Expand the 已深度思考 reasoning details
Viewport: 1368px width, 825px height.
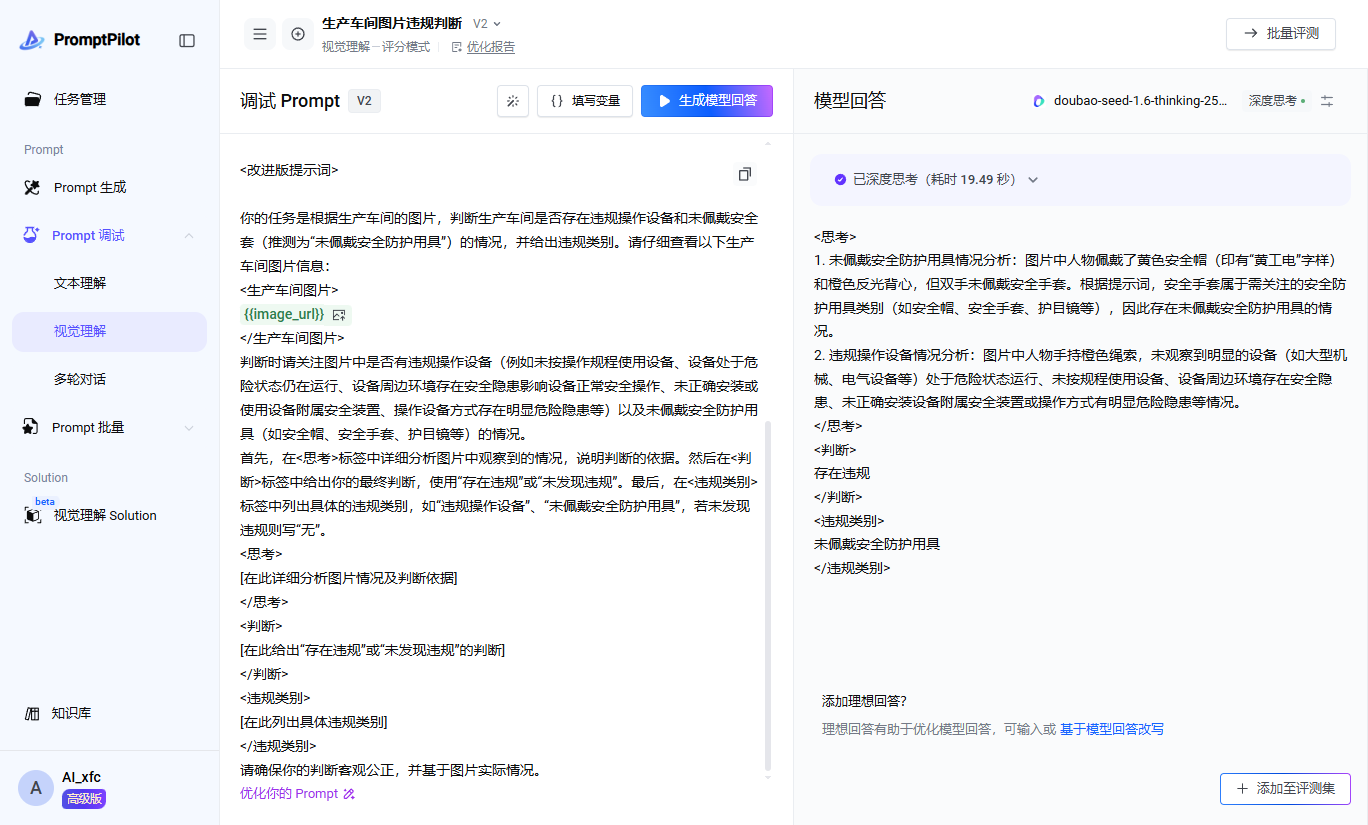[1033, 180]
